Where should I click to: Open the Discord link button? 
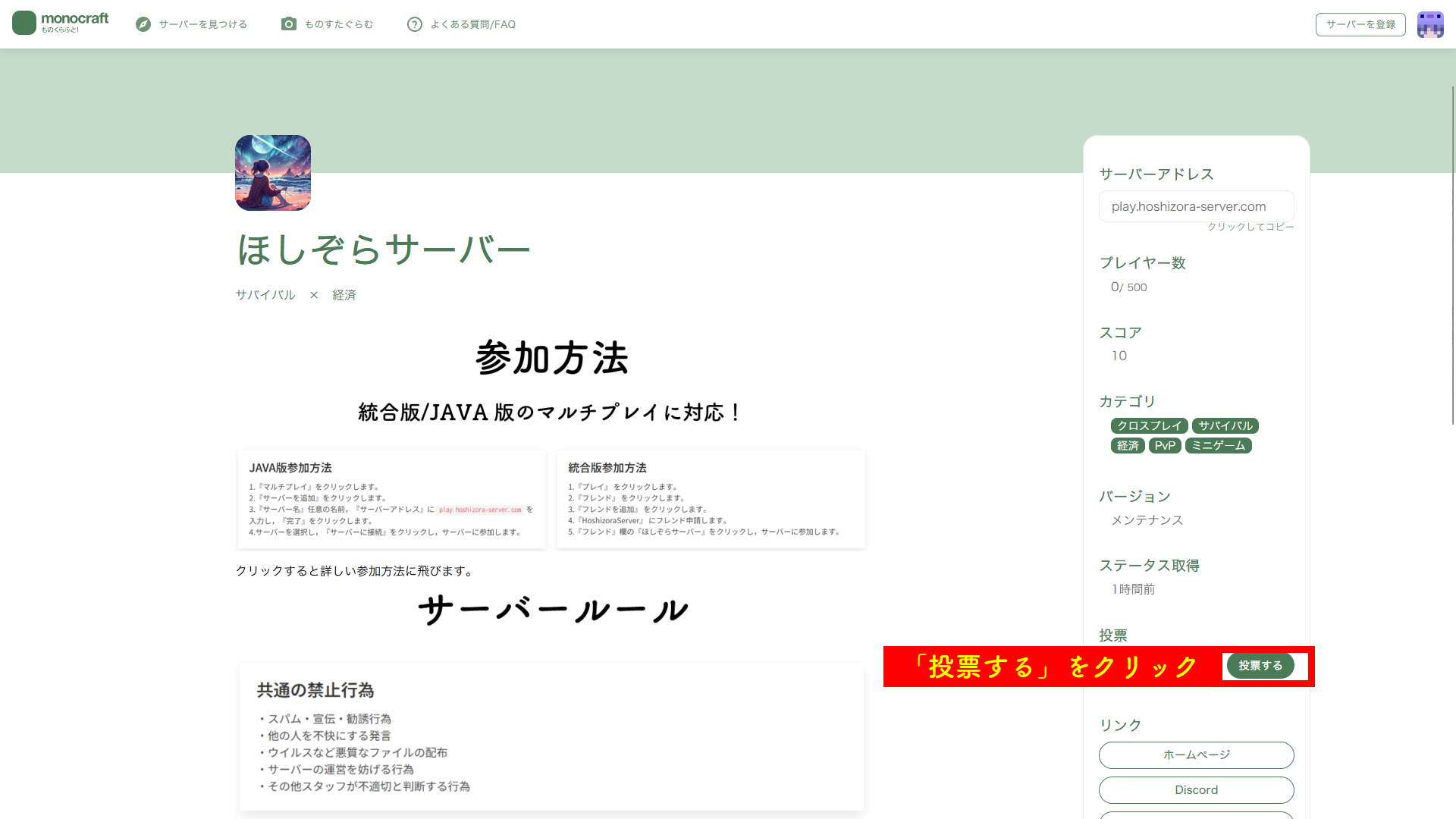click(1196, 789)
